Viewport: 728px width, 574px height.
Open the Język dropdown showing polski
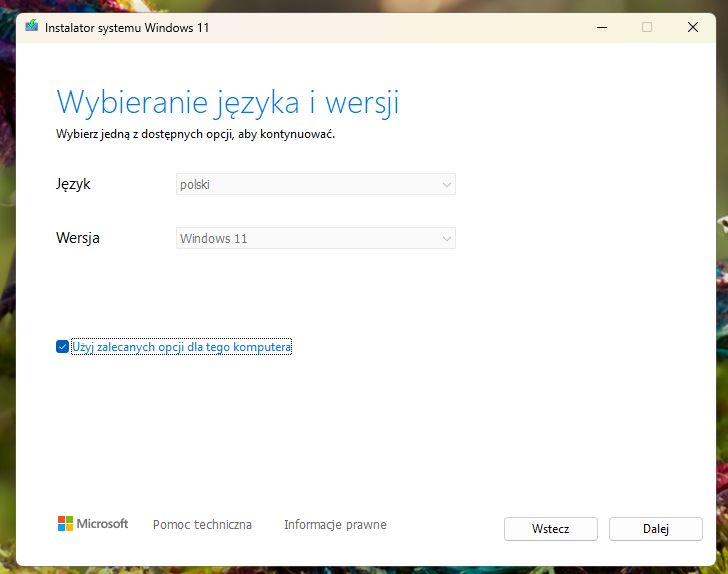(x=316, y=184)
